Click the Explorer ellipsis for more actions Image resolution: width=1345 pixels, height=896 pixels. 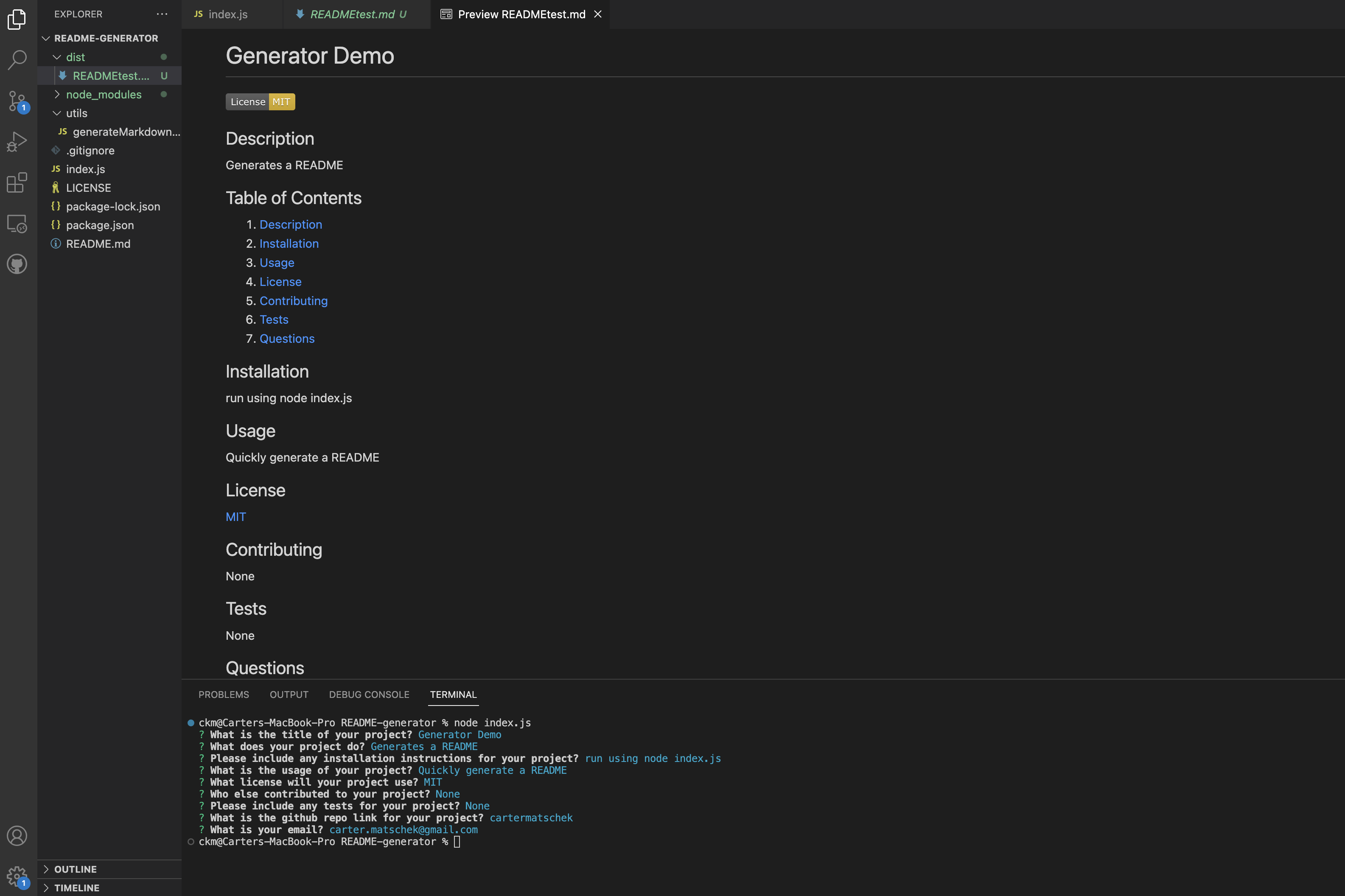coord(162,14)
